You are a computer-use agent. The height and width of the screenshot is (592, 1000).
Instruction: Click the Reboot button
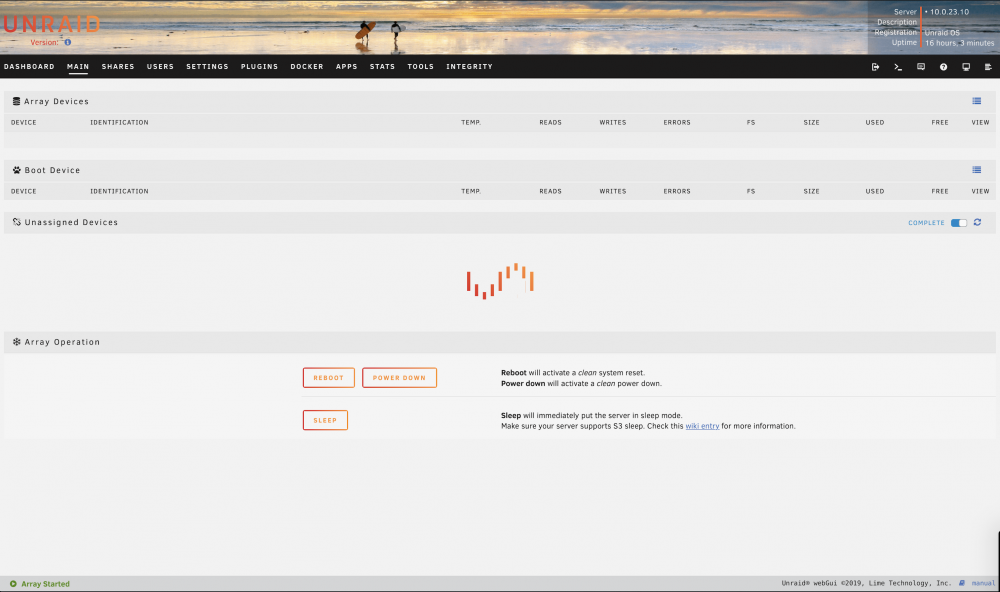coord(328,378)
